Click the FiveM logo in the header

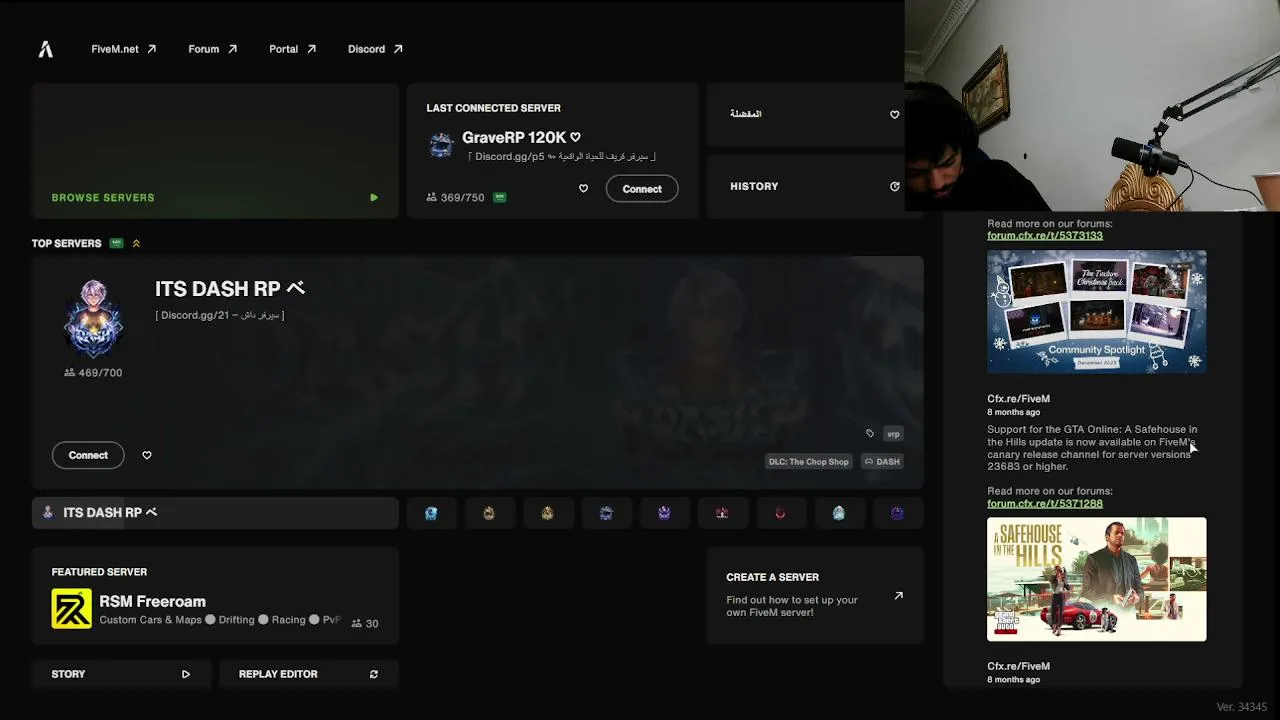click(45, 49)
